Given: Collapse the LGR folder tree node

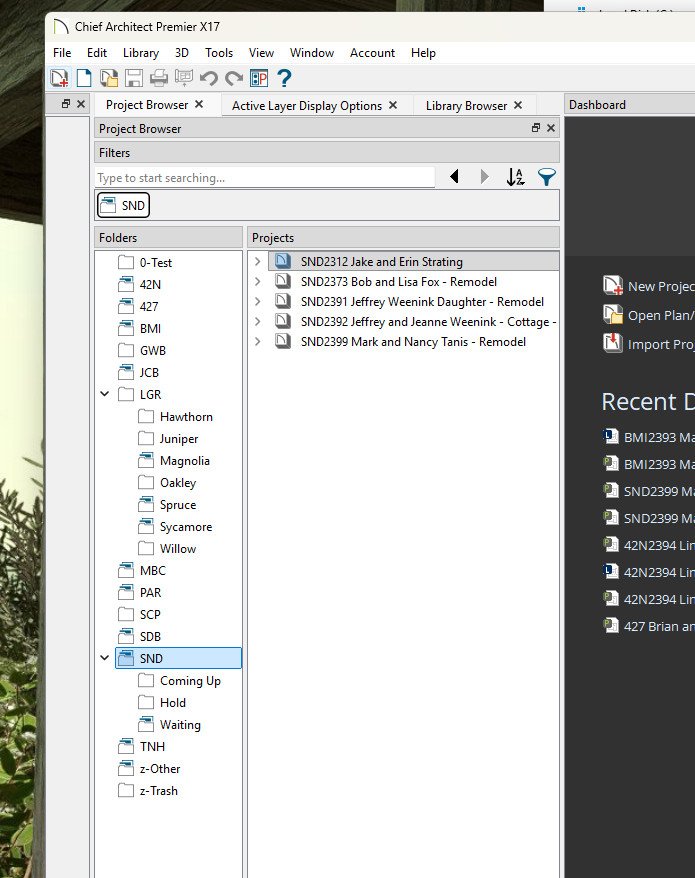Looking at the screenshot, I should pos(105,395).
